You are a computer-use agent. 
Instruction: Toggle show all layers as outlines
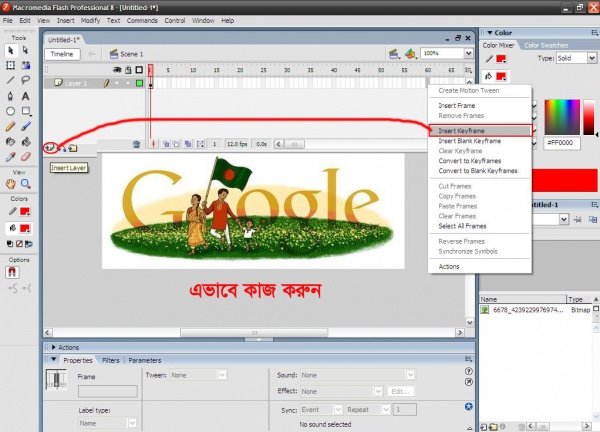[x=139, y=70]
